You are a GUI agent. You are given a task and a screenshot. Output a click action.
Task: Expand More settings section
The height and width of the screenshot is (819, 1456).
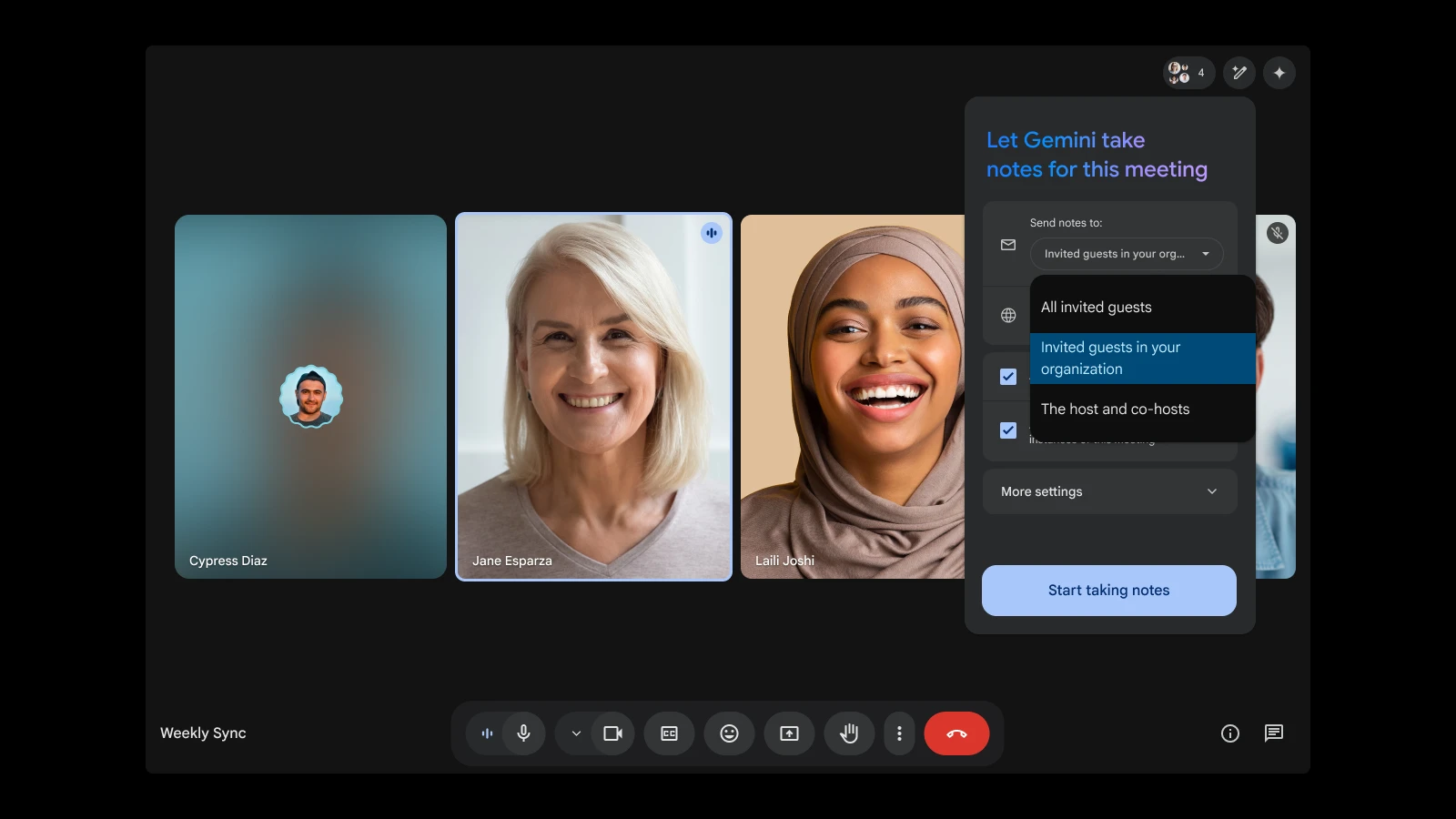(x=1110, y=491)
